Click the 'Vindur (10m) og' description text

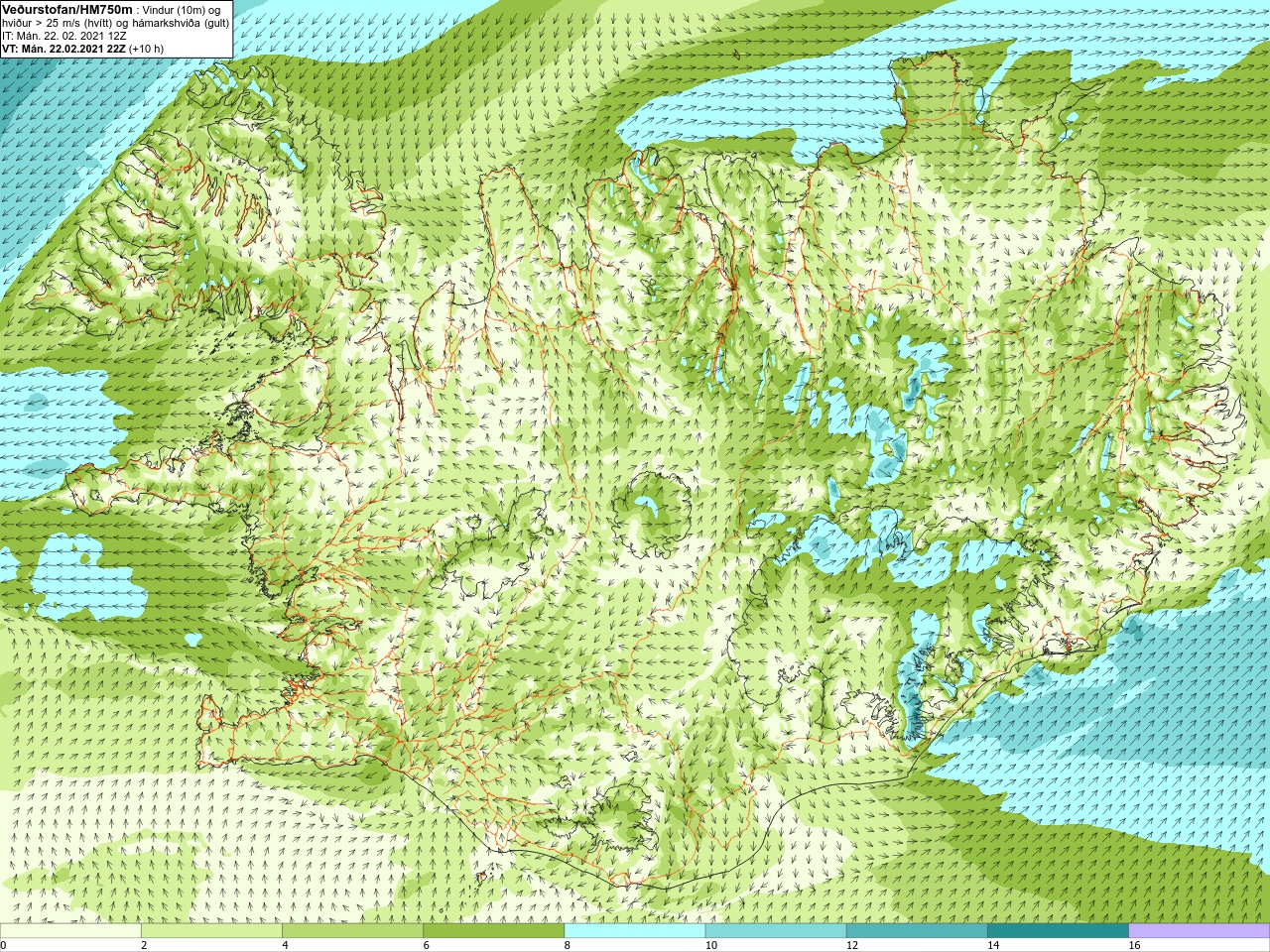[x=182, y=10]
